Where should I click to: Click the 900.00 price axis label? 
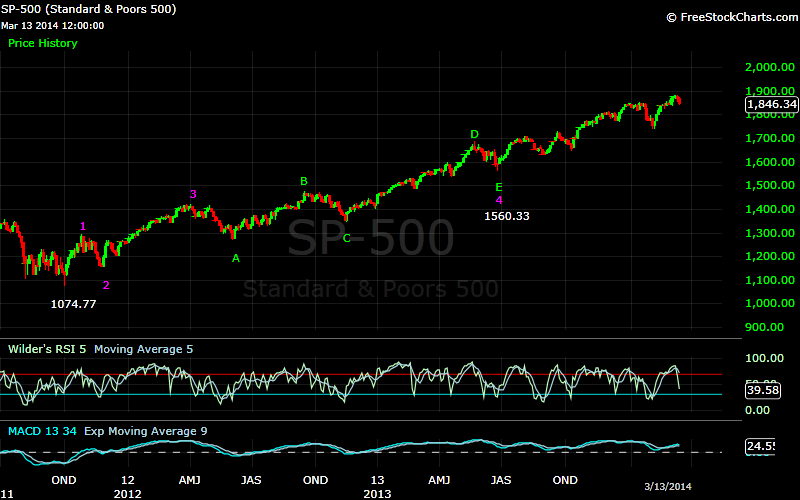coord(764,327)
